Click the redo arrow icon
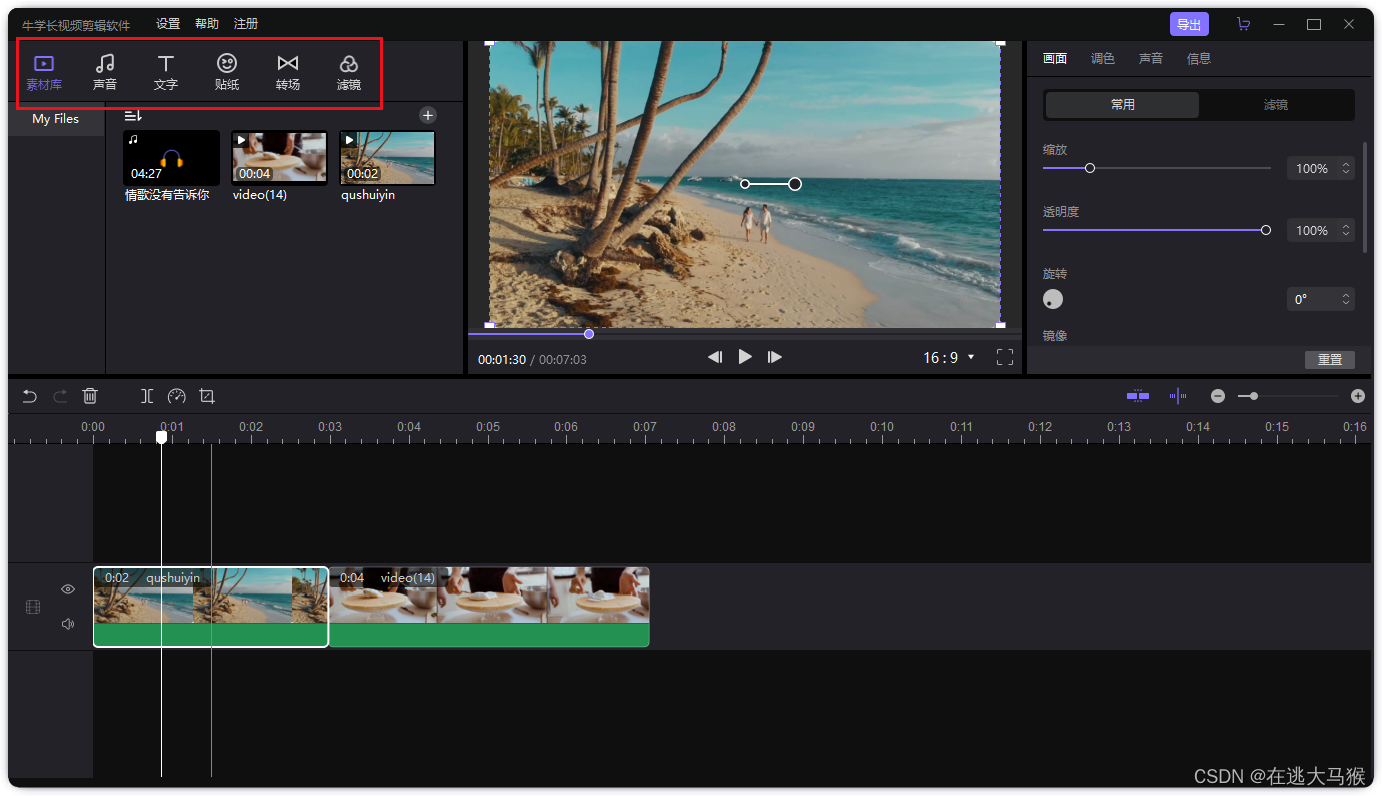The image size is (1382, 796). click(60, 396)
